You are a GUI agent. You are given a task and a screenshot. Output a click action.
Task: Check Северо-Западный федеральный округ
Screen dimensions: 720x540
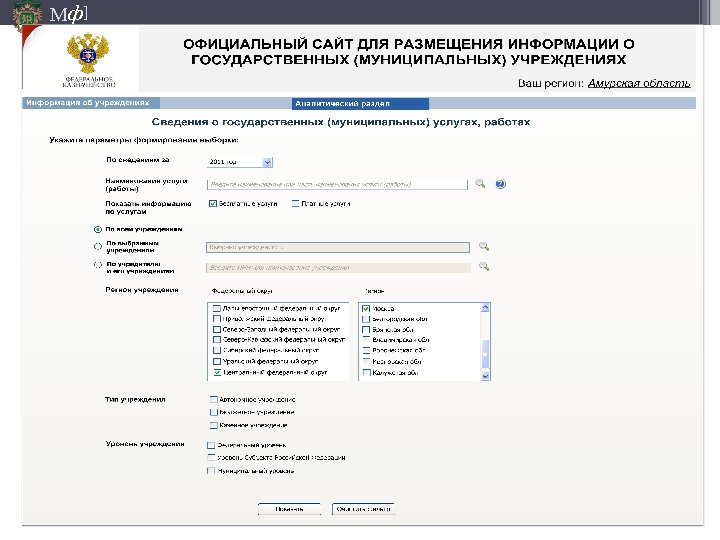[217, 329]
